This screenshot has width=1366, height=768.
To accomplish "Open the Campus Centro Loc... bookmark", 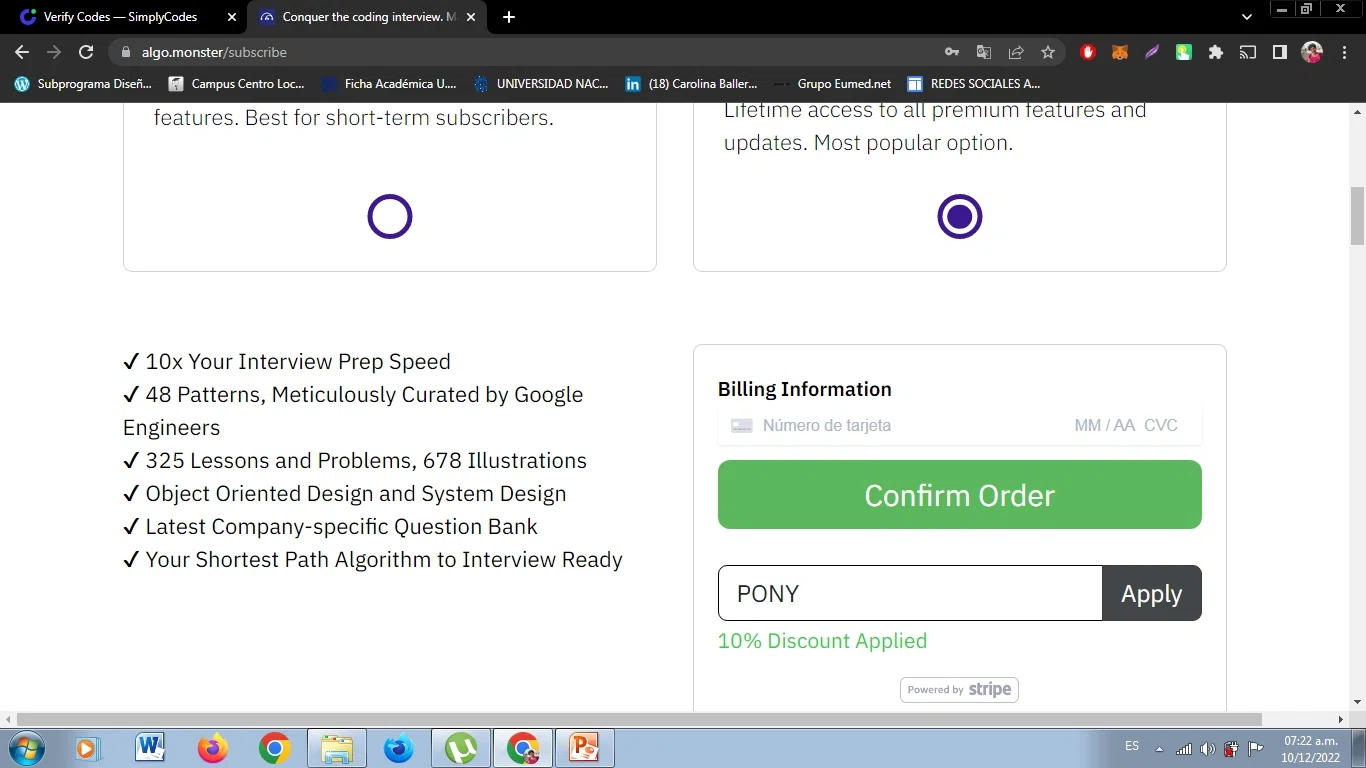I will (x=237, y=84).
